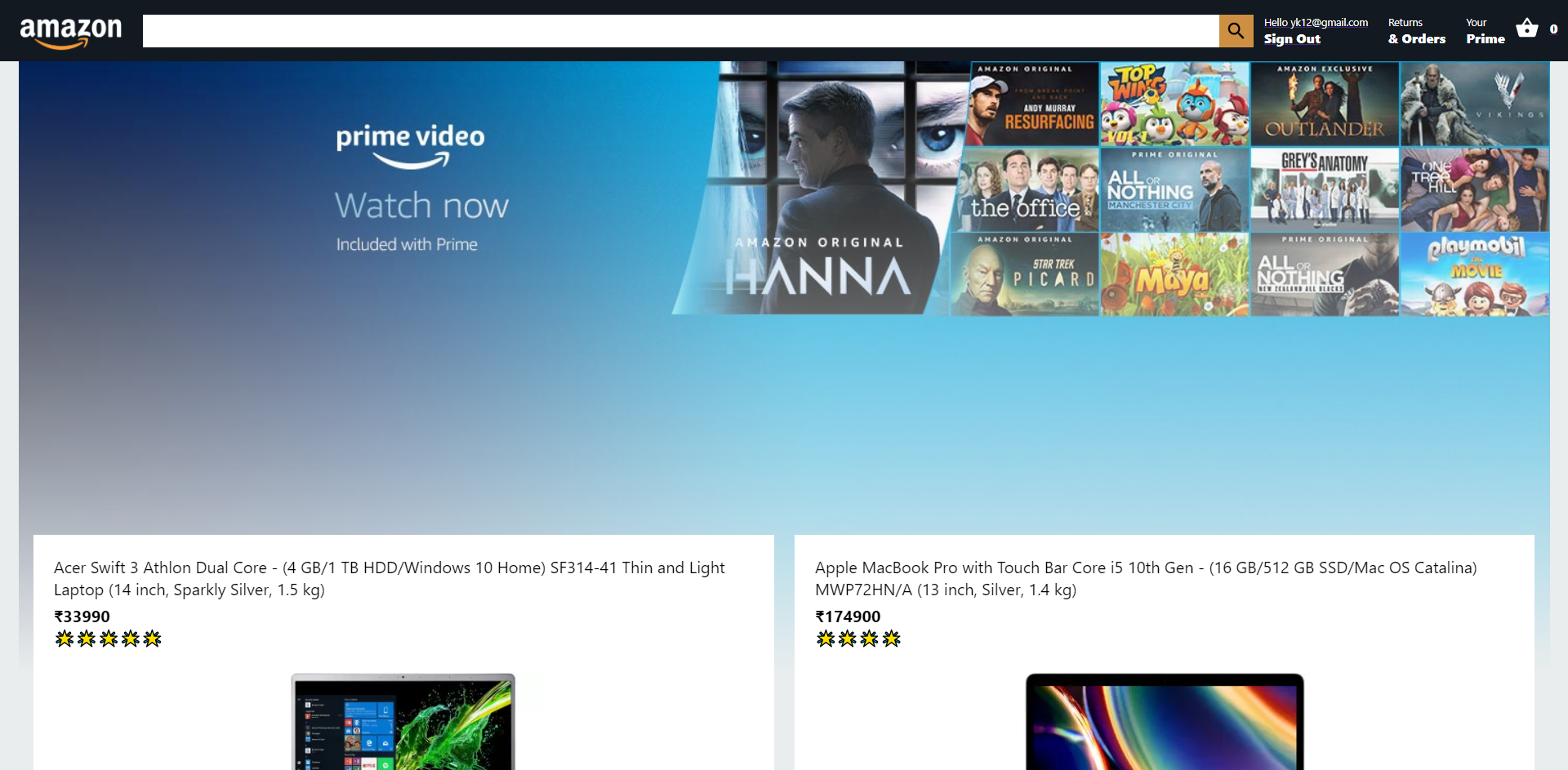Select the Vikings tile

point(1475,105)
